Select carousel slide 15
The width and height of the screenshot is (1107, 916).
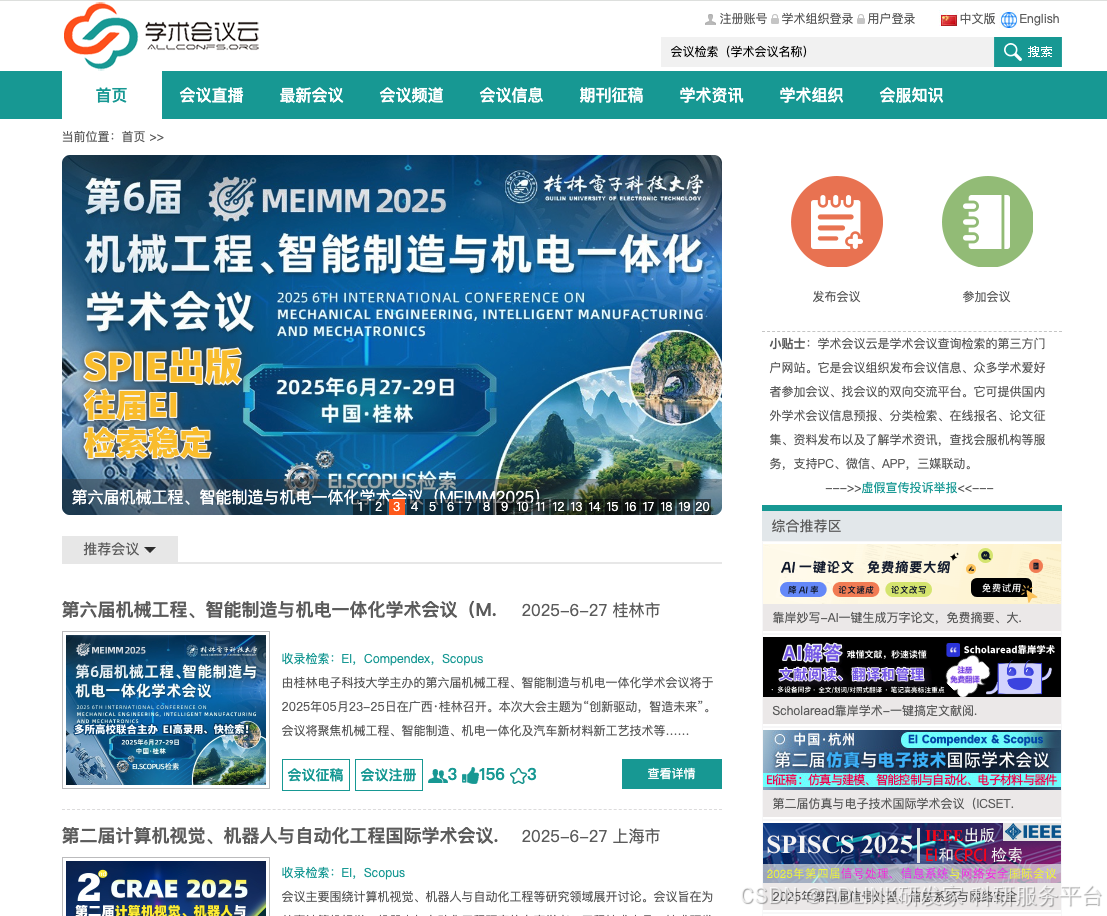pos(612,506)
